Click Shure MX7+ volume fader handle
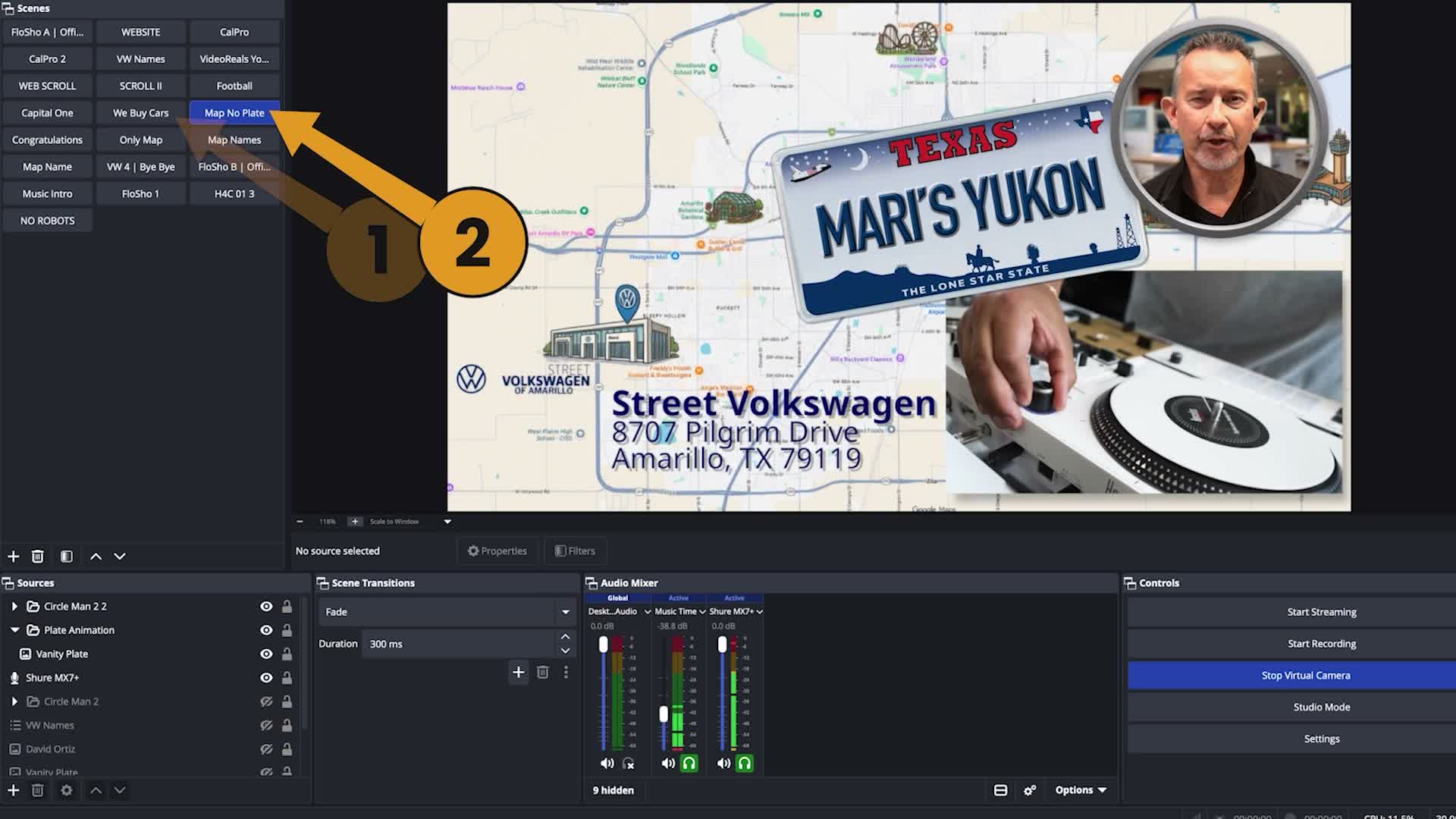1456x819 pixels. point(722,645)
